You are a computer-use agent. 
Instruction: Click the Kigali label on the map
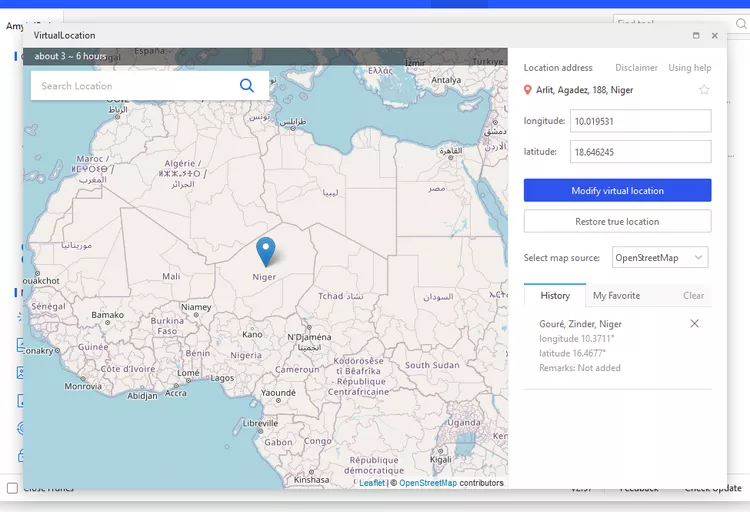click(441, 459)
